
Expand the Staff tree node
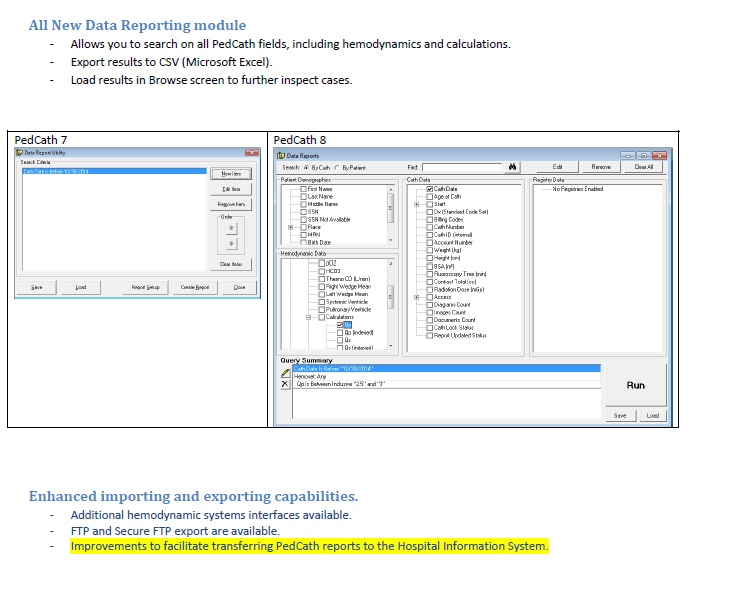[x=417, y=204]
